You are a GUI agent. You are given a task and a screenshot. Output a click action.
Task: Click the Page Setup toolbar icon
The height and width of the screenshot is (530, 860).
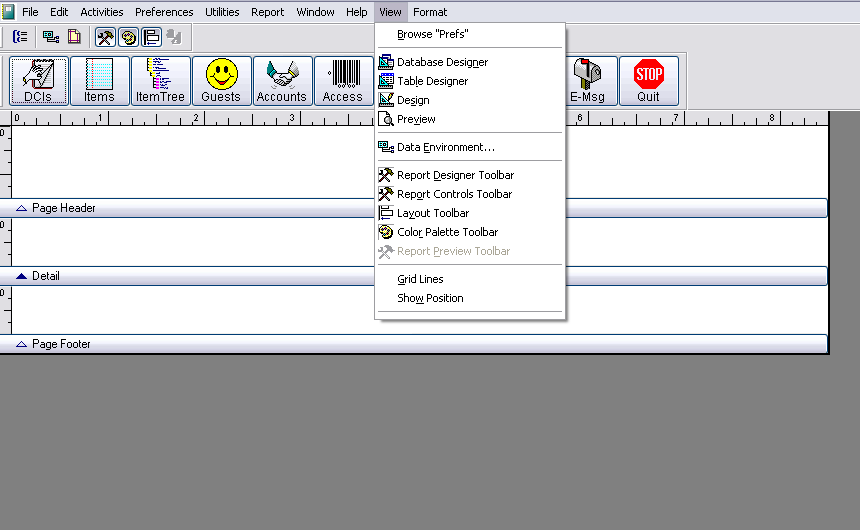point(74,37)
